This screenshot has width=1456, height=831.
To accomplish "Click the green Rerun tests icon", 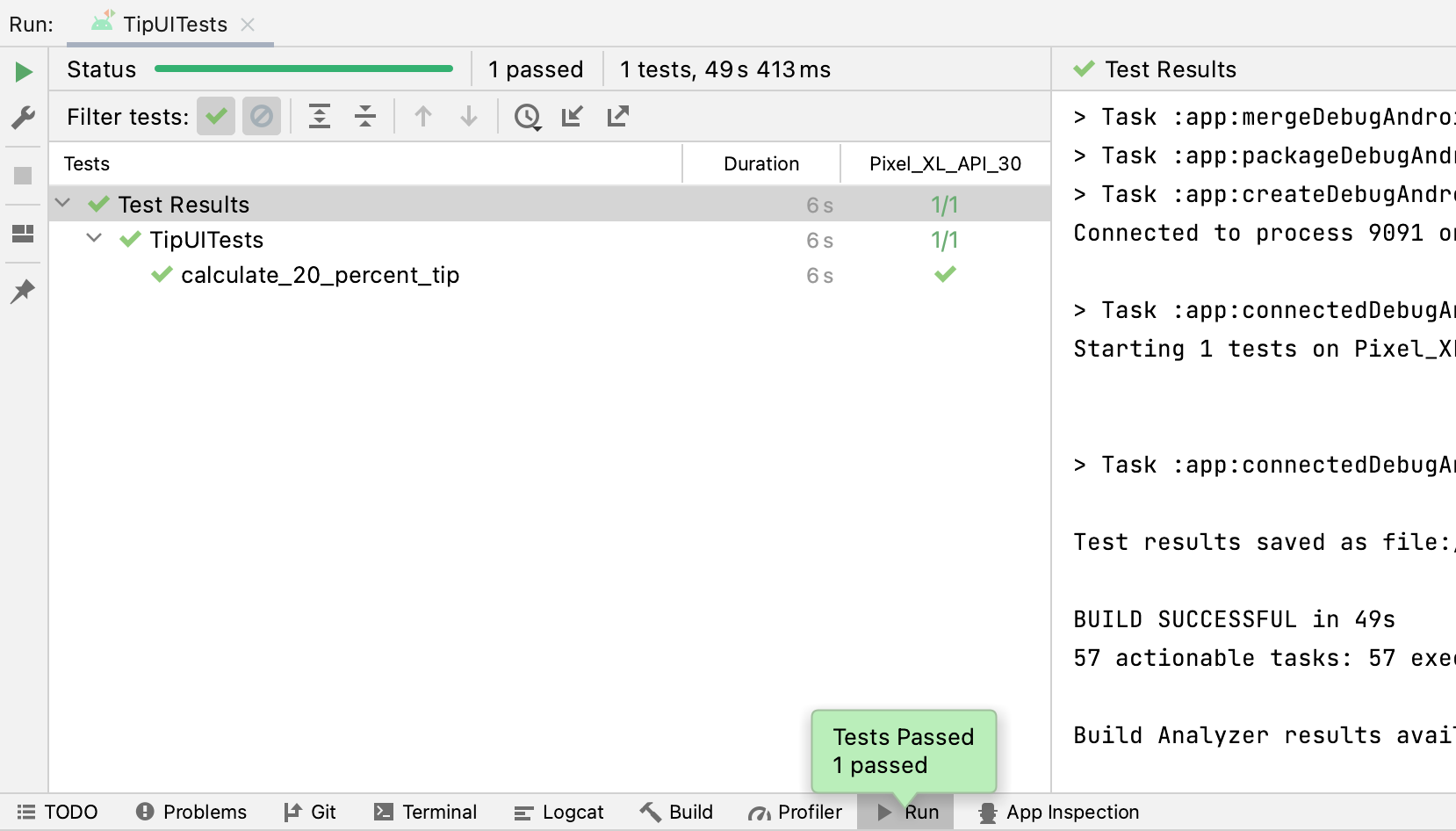I will pos(24,72).
